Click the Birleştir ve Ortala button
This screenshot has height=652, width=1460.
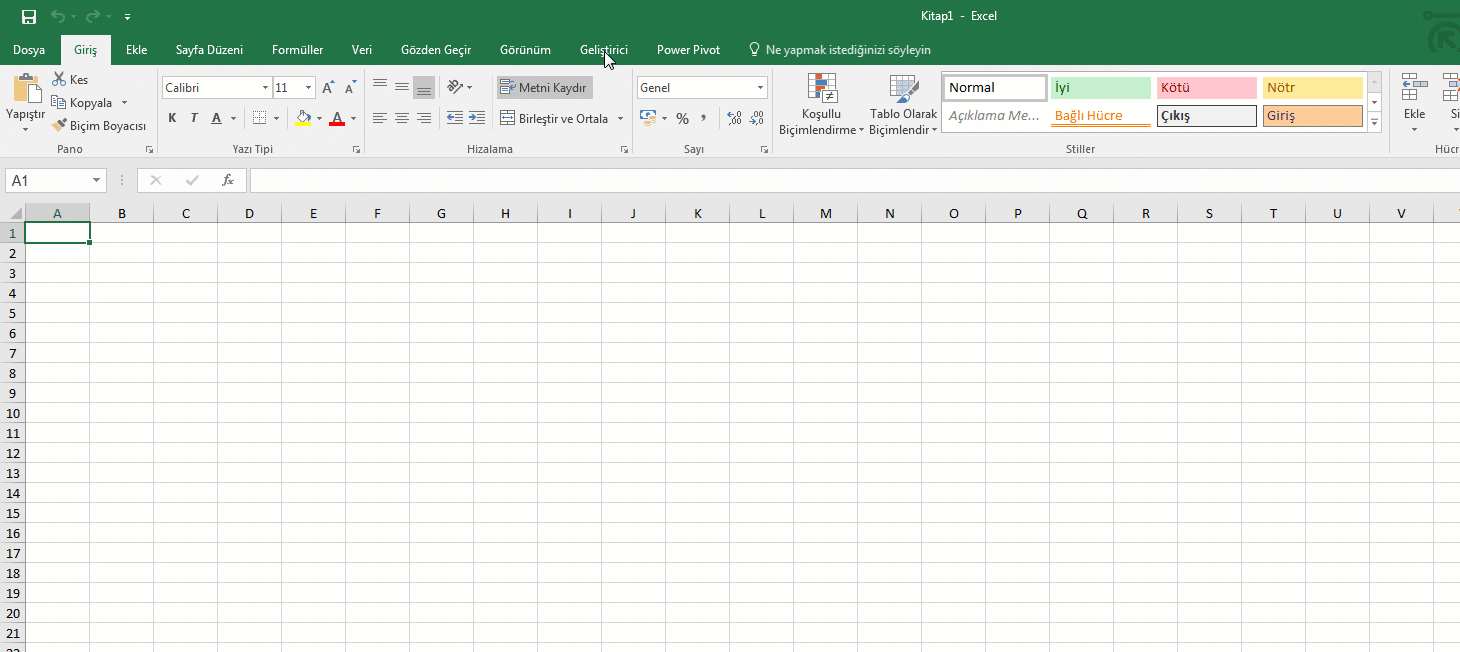click(554, 118)
